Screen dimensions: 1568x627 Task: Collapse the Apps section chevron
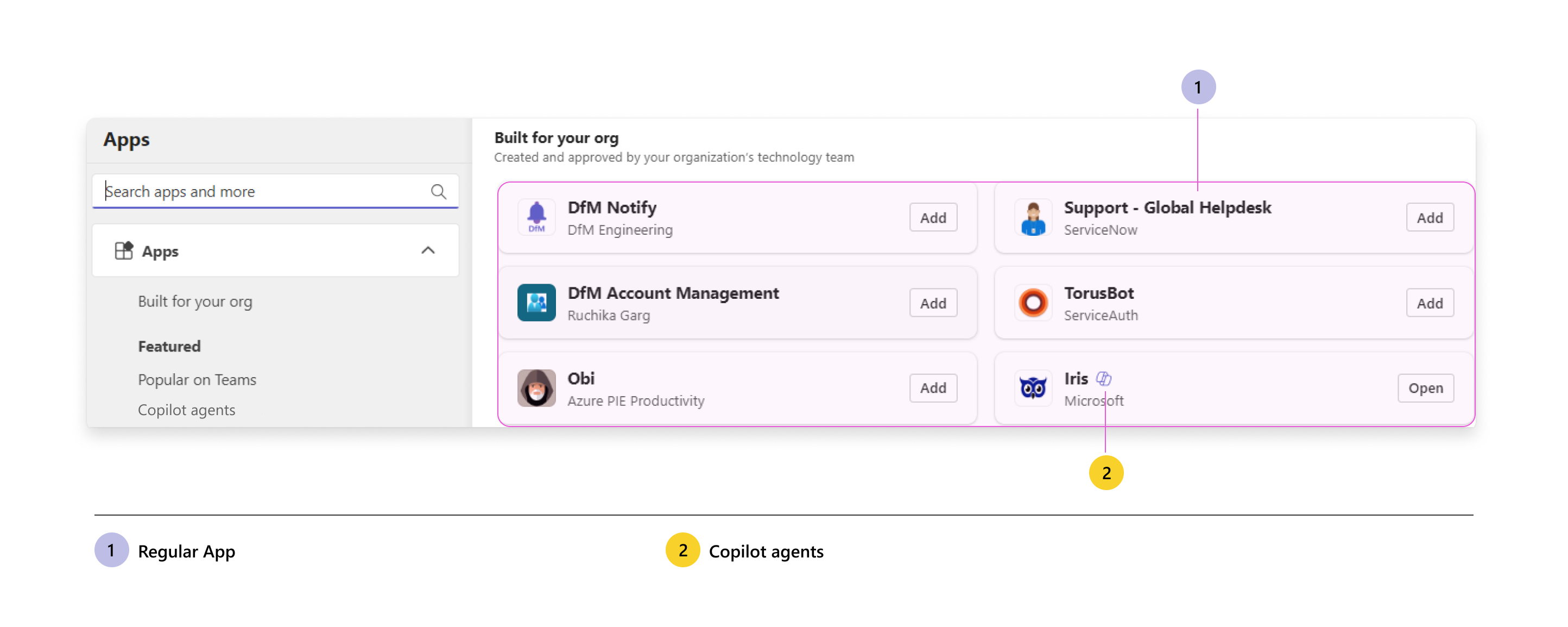click(x=428, y=251)
